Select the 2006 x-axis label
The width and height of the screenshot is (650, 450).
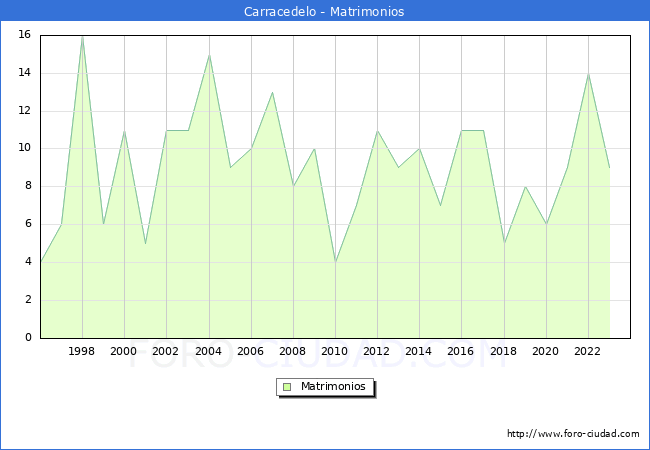(x=250, y=351)
